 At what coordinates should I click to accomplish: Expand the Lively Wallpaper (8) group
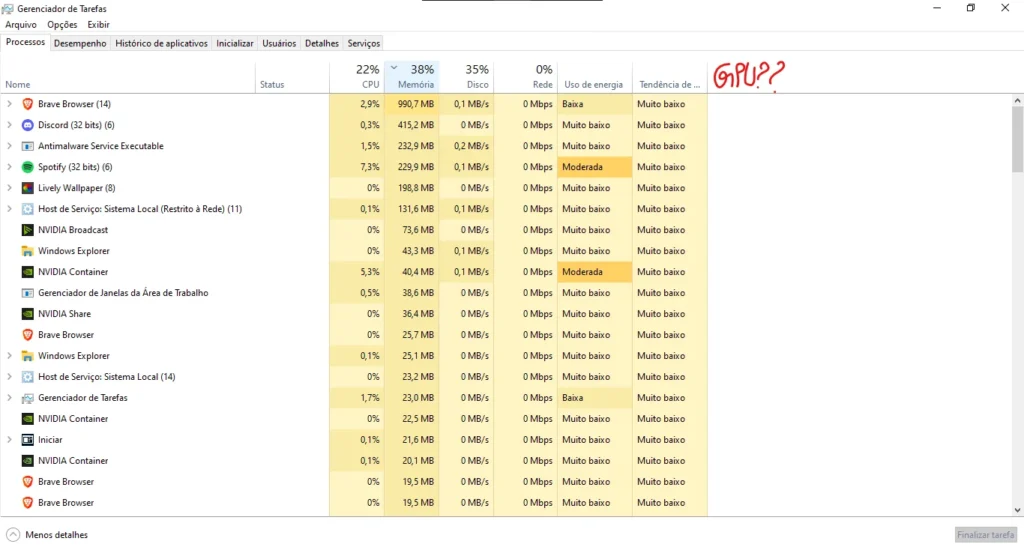click(x=9, y=187)
